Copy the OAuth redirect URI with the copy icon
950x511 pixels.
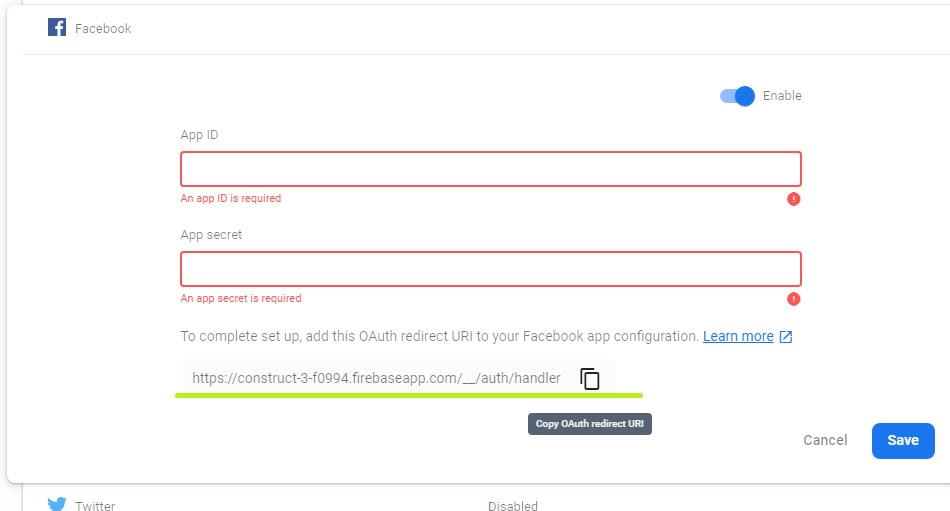(x=590, y=378)
